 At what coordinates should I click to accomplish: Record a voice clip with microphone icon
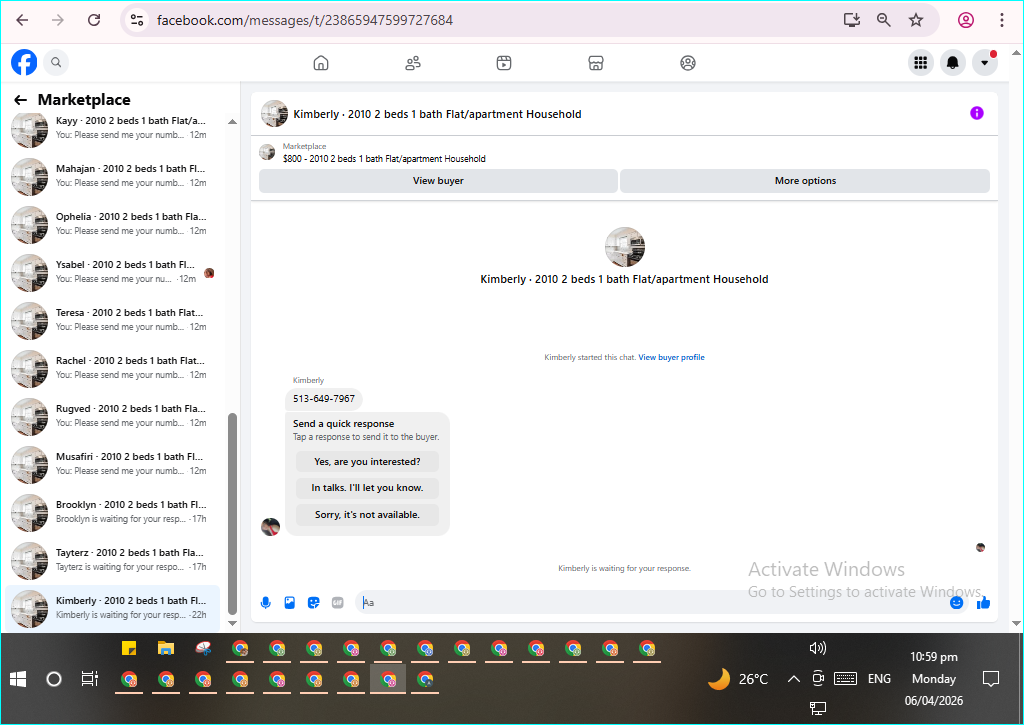pos(266,603)
